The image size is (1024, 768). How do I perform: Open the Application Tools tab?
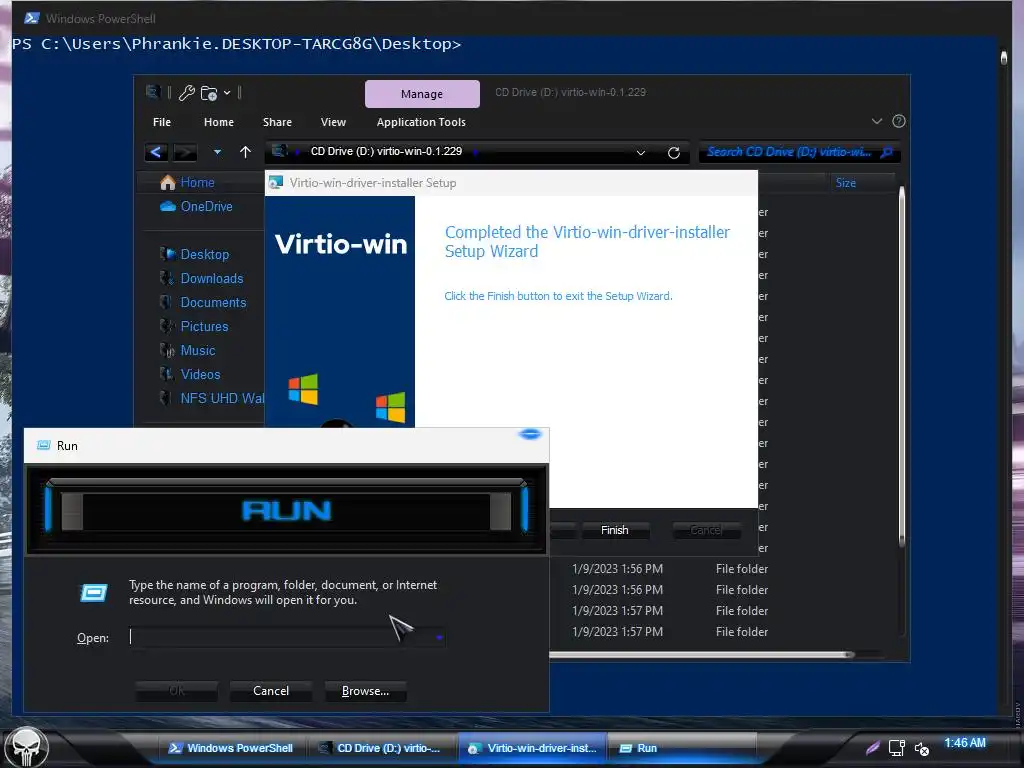[x=421, y=122]
